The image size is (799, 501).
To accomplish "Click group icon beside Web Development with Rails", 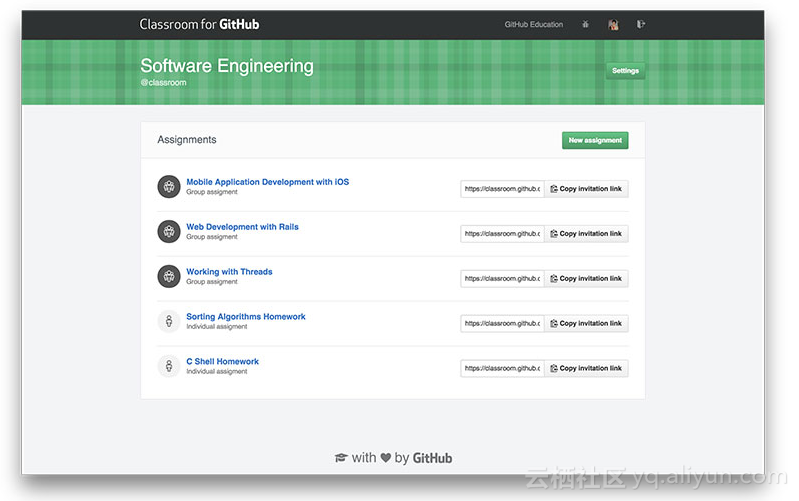I will [x=169, y=231].
